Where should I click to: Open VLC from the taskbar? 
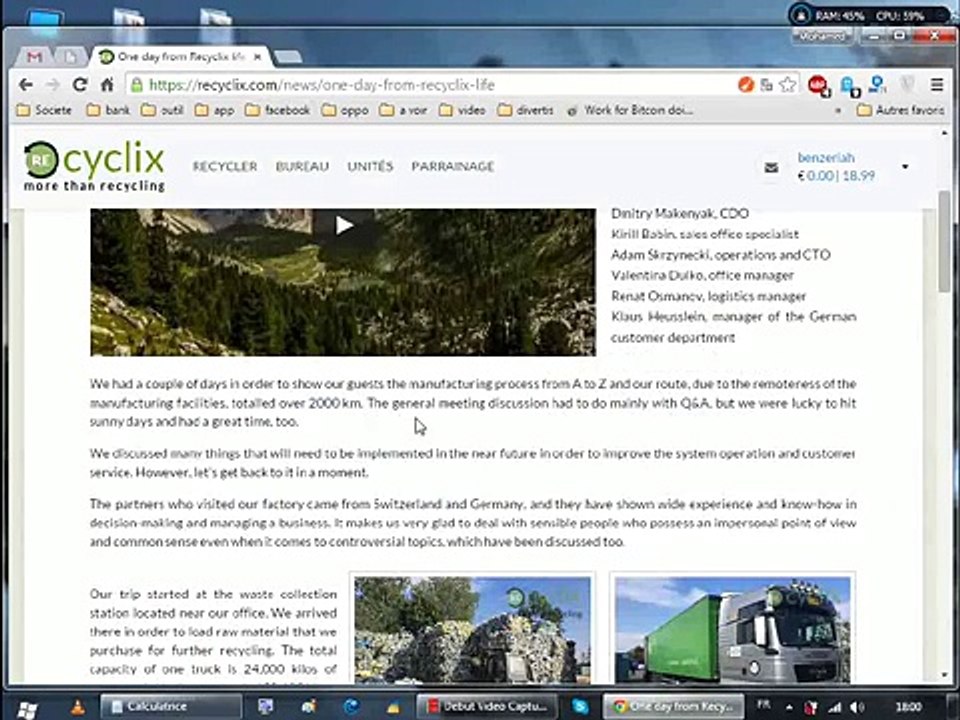tap(77, 707)
